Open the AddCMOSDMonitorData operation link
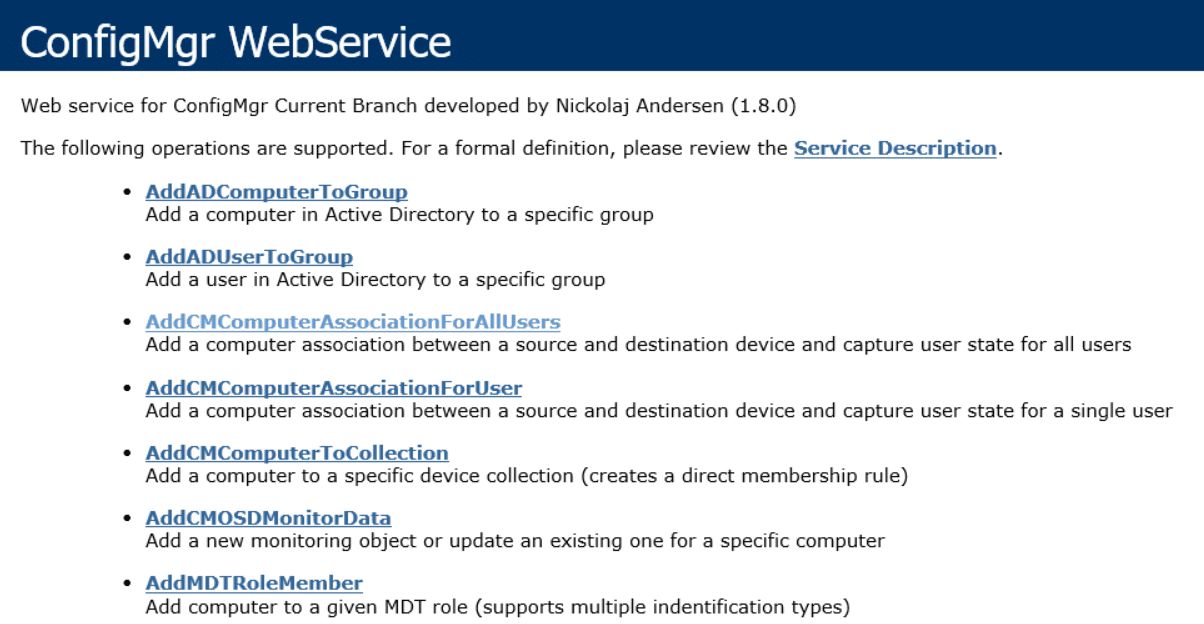This screenshot has width=1204, height=624. (268, 518)
